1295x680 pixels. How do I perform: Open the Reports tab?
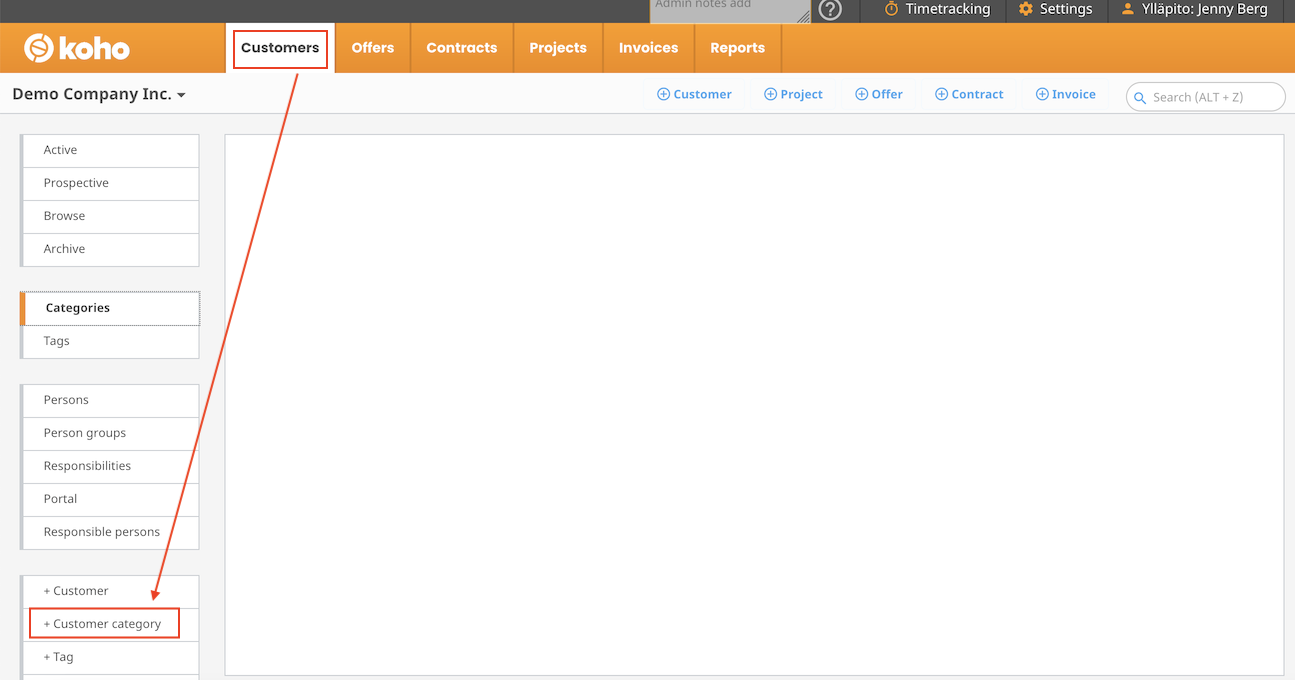click(x=738, y=48)
